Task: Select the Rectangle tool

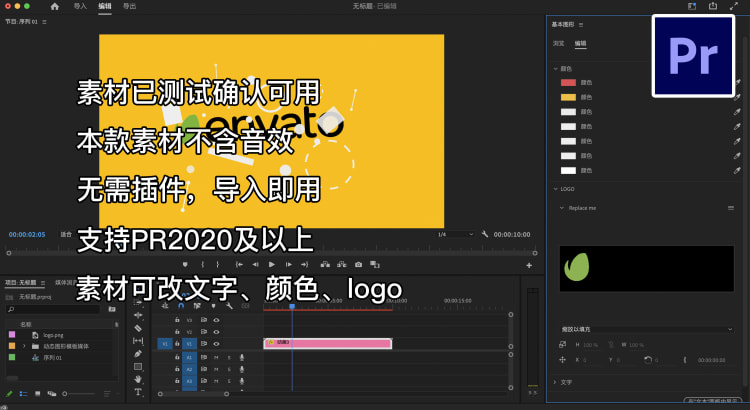Action: coord(138,366)
